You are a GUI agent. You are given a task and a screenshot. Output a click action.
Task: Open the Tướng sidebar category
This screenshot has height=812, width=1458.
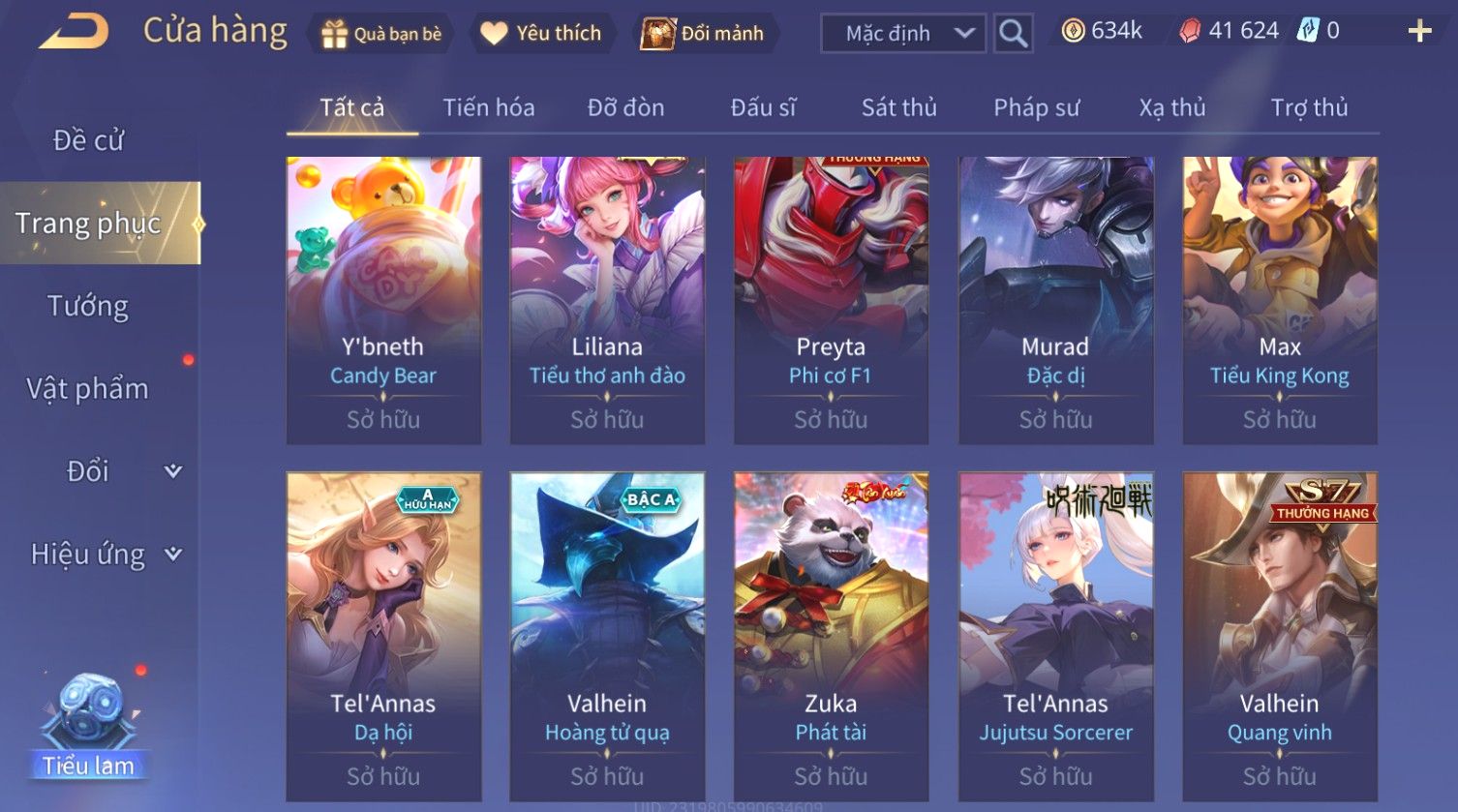pyautogui.click(x=88, y=307)
